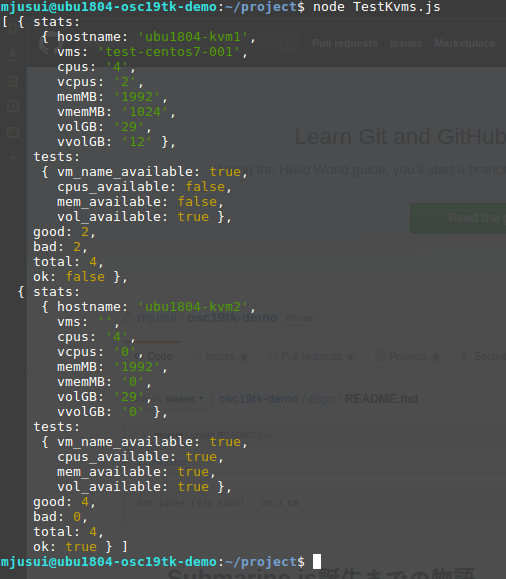Open the history clock icon in the sidebar
The image size is (506, 579).
[13, 106]
